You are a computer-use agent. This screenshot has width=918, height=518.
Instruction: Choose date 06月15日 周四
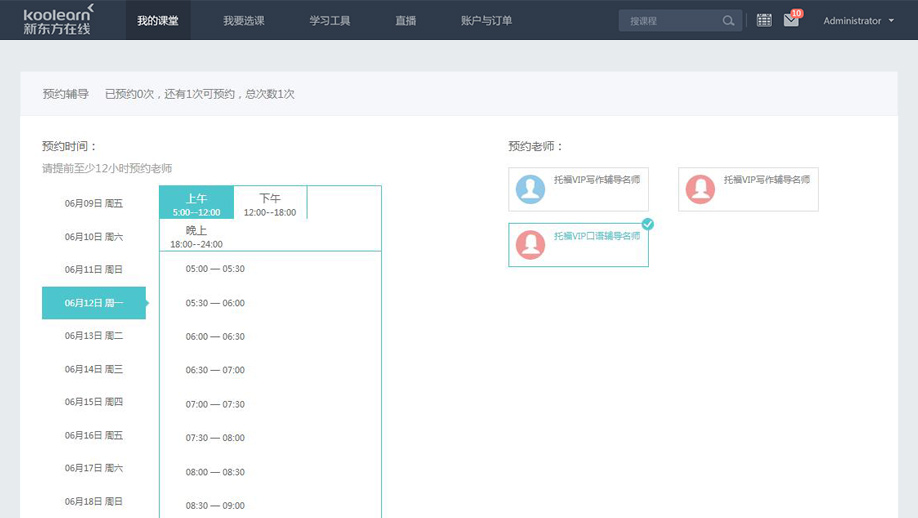pyautogui.click(x=94, y=402)
